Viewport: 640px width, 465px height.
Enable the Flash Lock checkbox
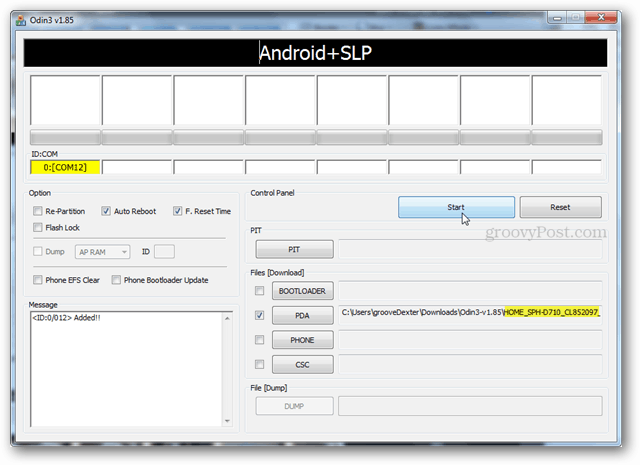pyautogui.click(x=38, y=227)
